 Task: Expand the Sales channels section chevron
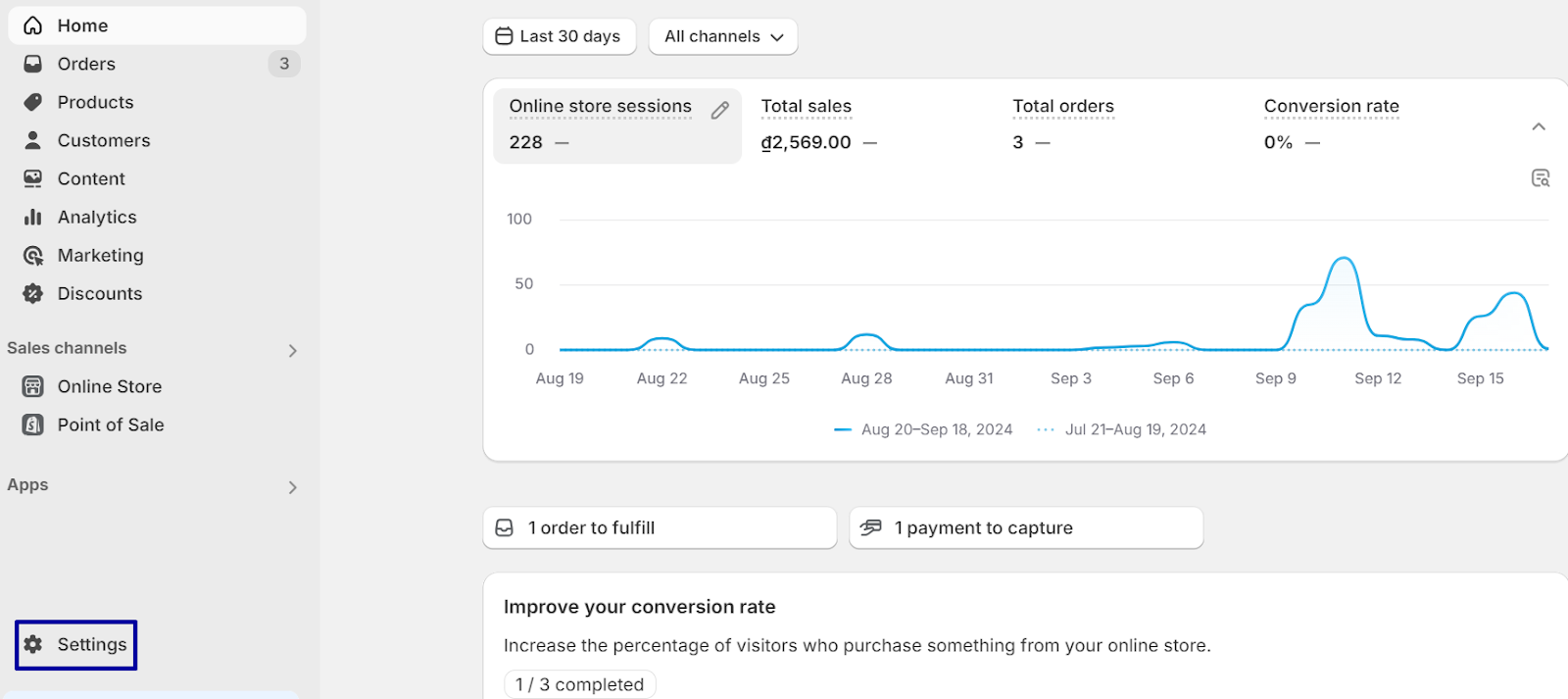click(292, 350)
